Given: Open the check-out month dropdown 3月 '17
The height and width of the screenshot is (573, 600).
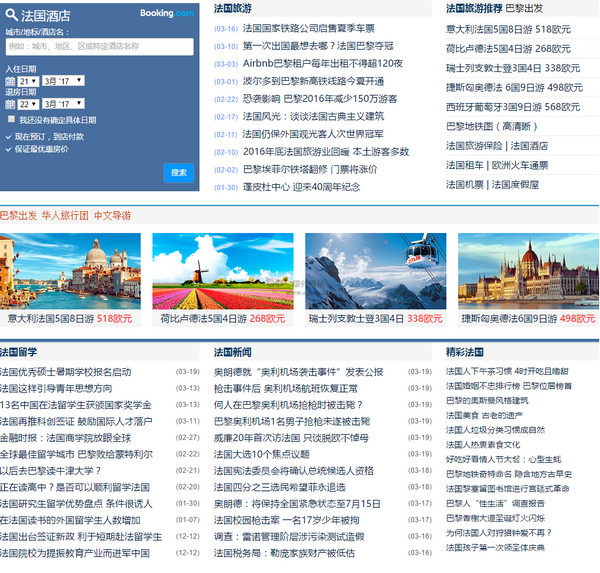Looking at the screenshot, I should pos(63,104).
